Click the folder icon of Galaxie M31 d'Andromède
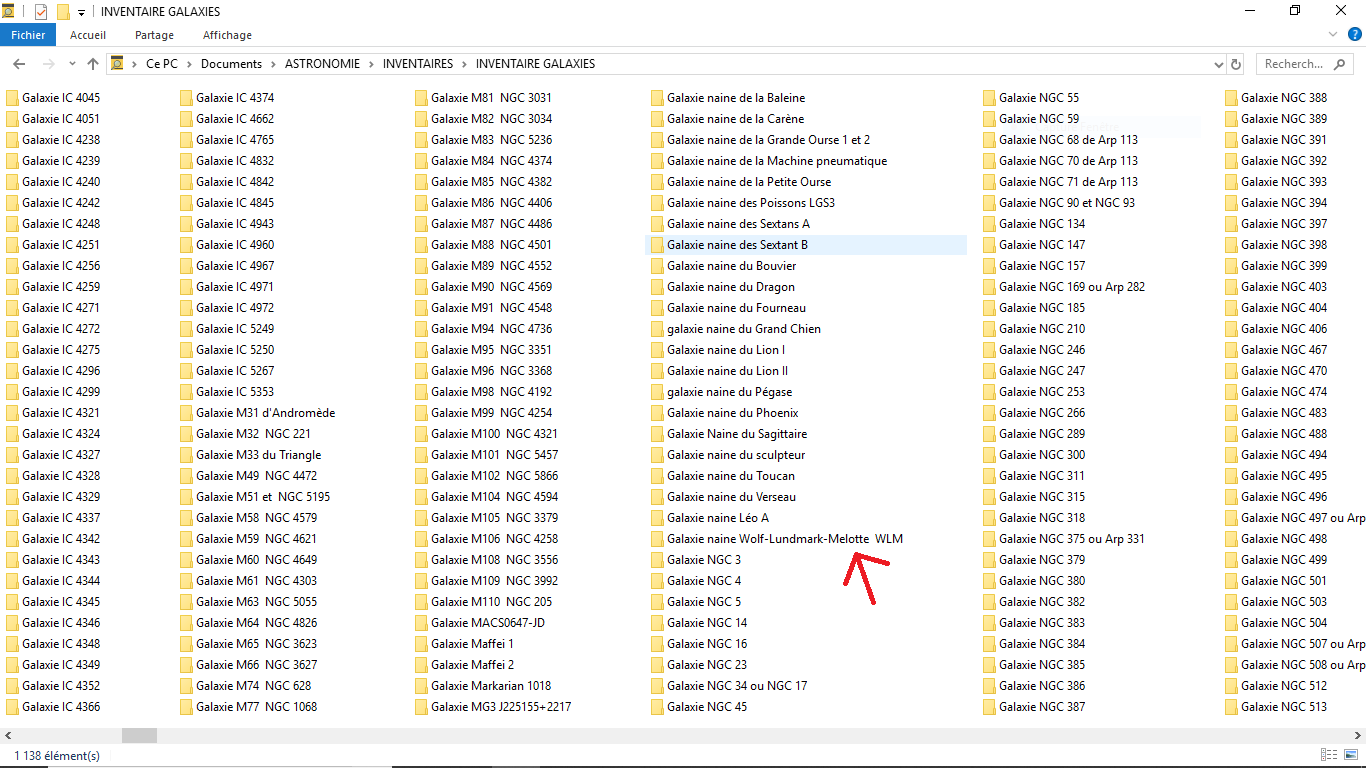Image resolution: width=1366 pixels, height=768 pixels. (186, 413)
